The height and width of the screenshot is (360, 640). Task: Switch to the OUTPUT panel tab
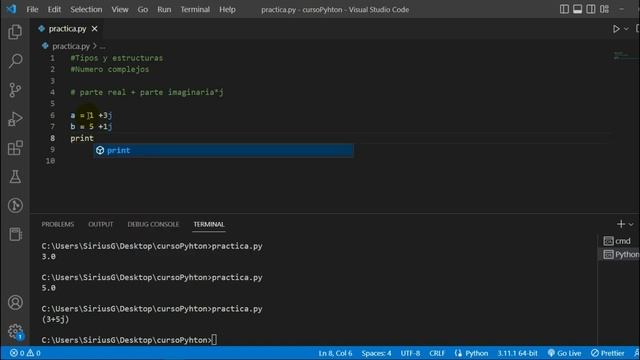(101, 224)
